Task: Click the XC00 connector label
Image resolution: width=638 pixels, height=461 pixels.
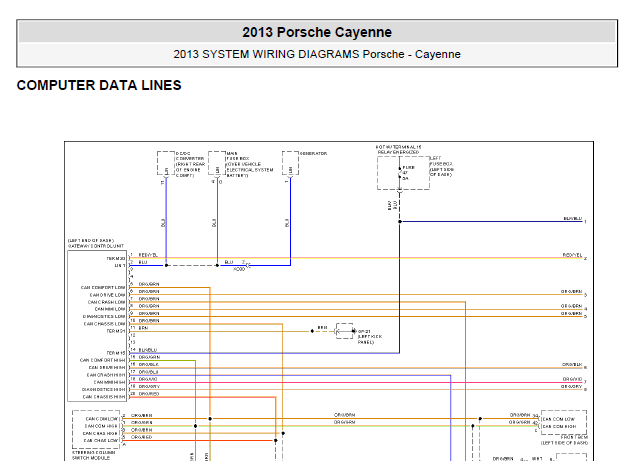Action: point(239,269)
